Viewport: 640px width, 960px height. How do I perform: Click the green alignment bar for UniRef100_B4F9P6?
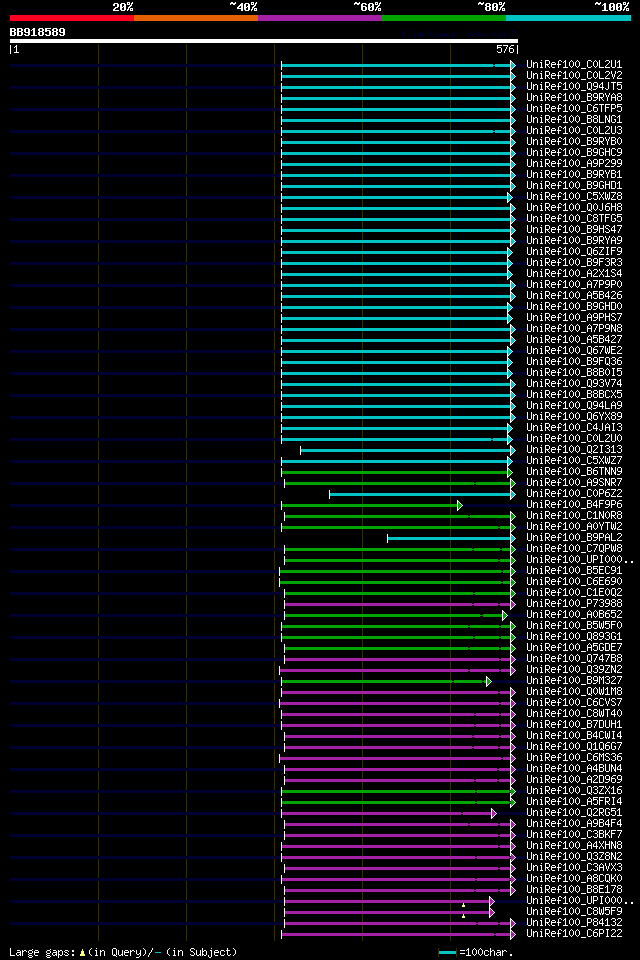[x=372, y=506]
